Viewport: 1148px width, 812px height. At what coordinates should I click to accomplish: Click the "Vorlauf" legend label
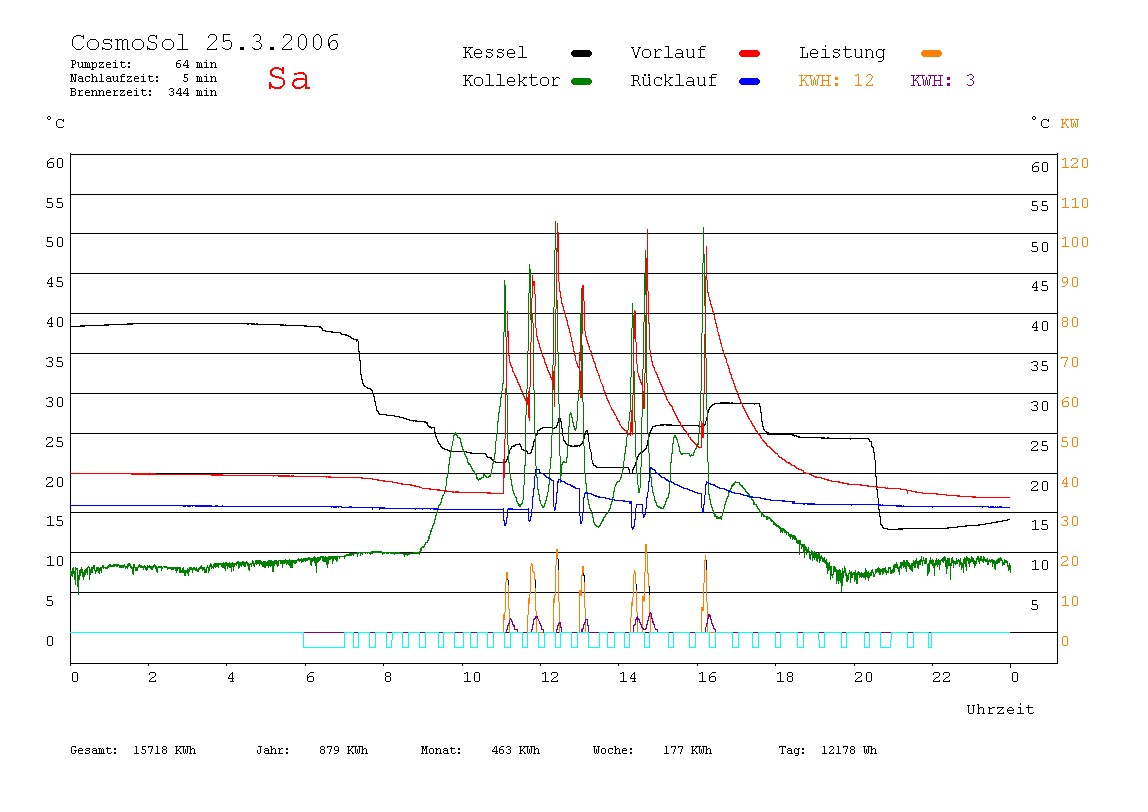668,53
